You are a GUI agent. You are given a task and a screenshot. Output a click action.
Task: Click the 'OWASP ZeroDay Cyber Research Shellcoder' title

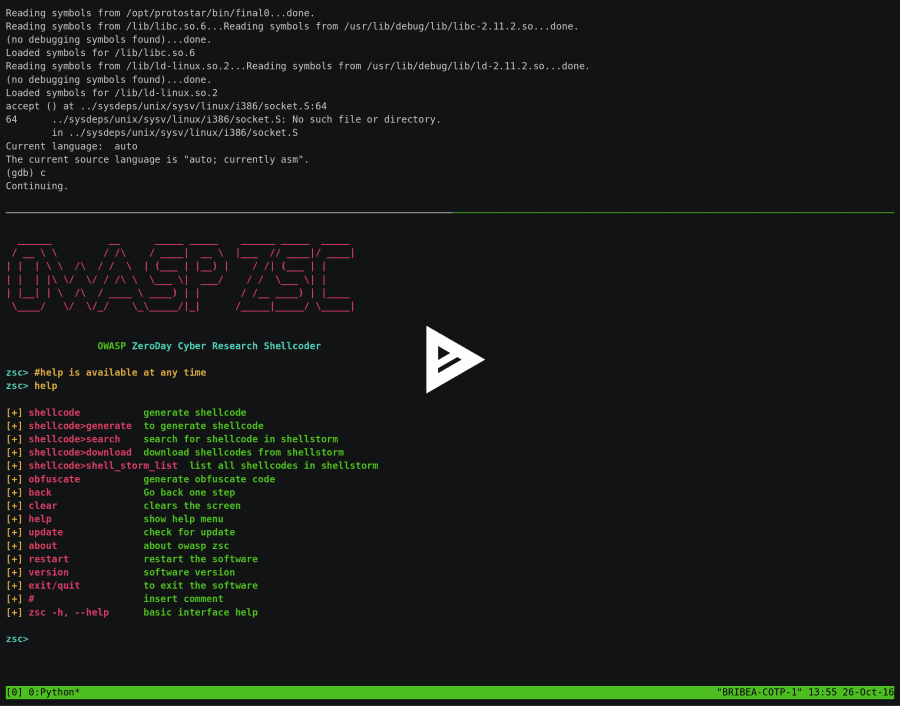tap(209, 346)
